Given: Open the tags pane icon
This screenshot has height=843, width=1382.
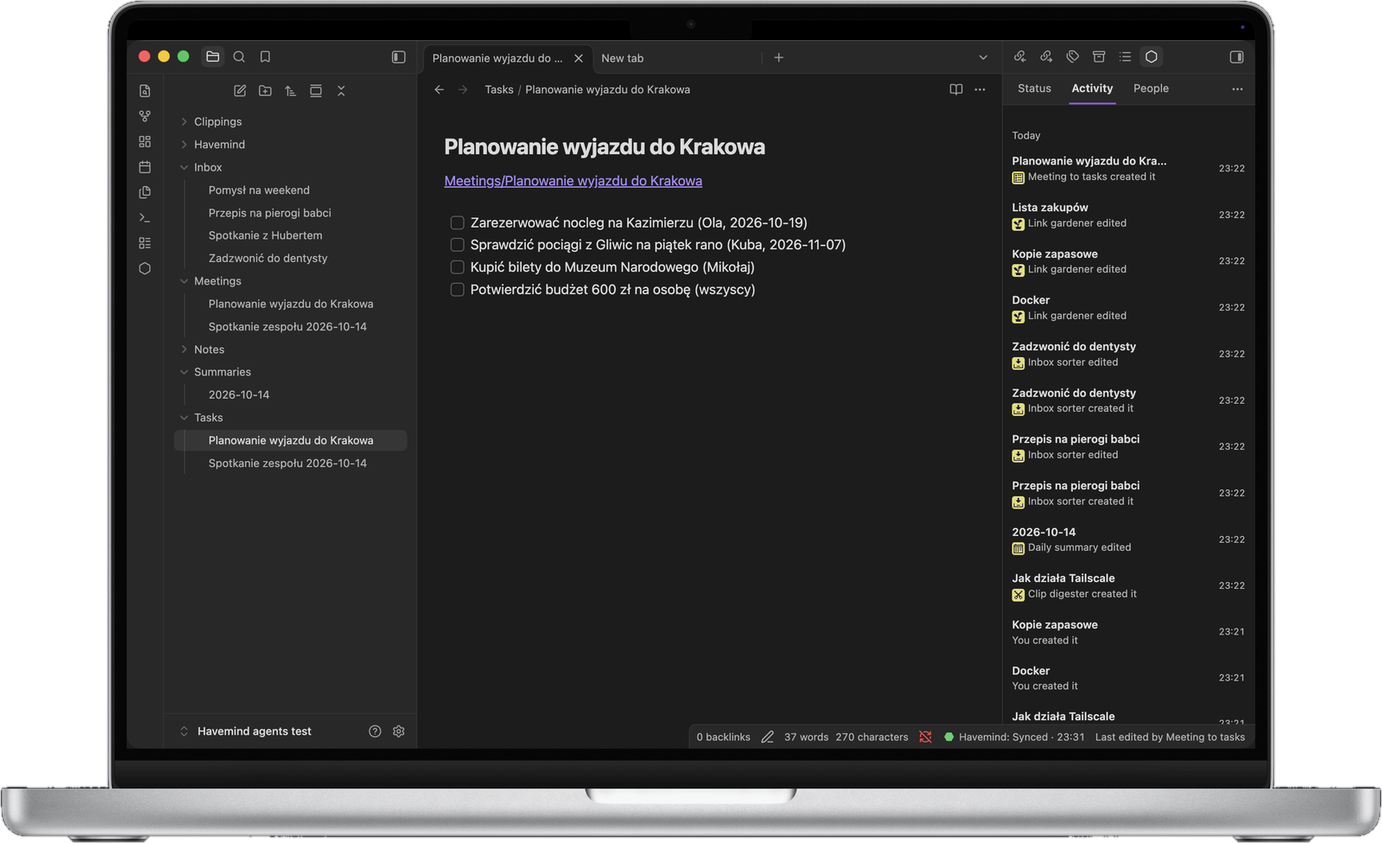Looking at the screenshot, I should pos(1072,57).
